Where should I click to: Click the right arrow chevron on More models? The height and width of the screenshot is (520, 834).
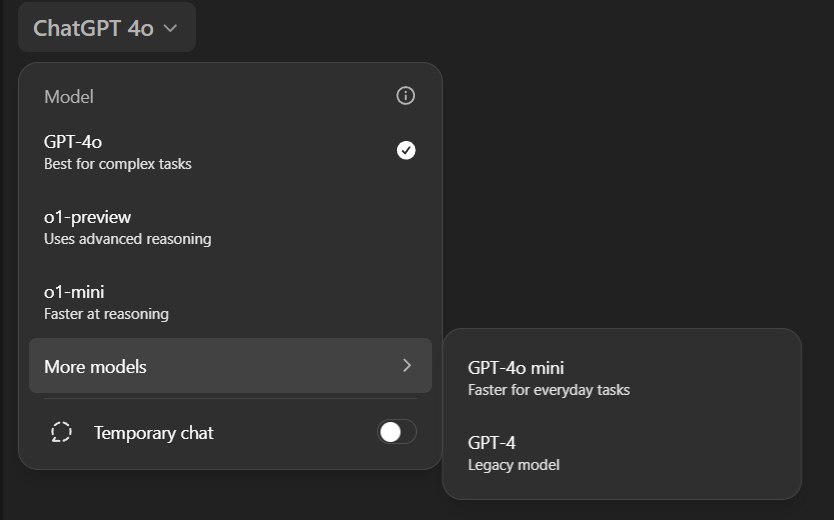[x=407, y=366]
